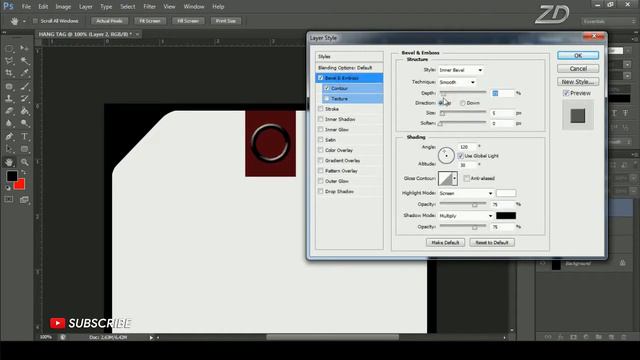Select the Hand tool in toolbox
This screenshot has height=360, width=640.
pos(9,162)
